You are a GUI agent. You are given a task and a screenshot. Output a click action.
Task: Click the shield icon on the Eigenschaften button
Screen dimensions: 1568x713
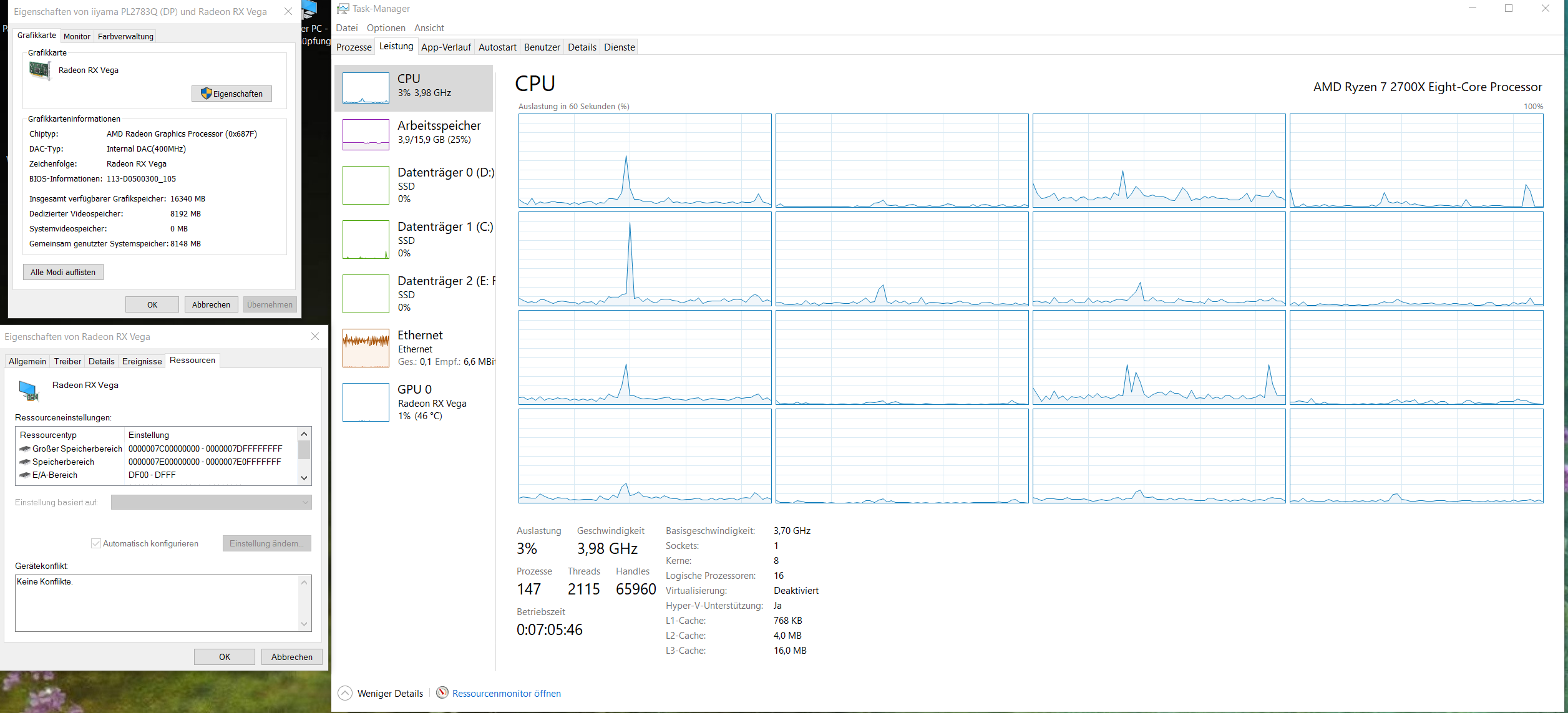205,93
